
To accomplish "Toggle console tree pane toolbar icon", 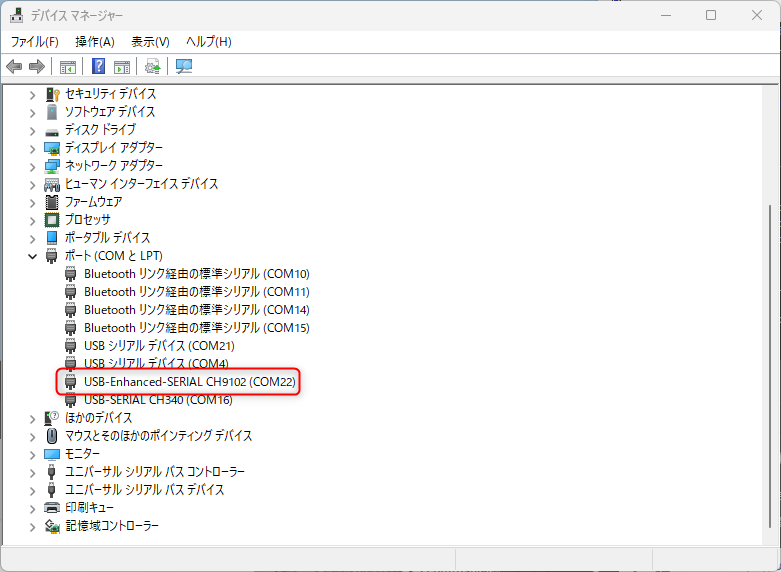I will click(x=68, y=66).
